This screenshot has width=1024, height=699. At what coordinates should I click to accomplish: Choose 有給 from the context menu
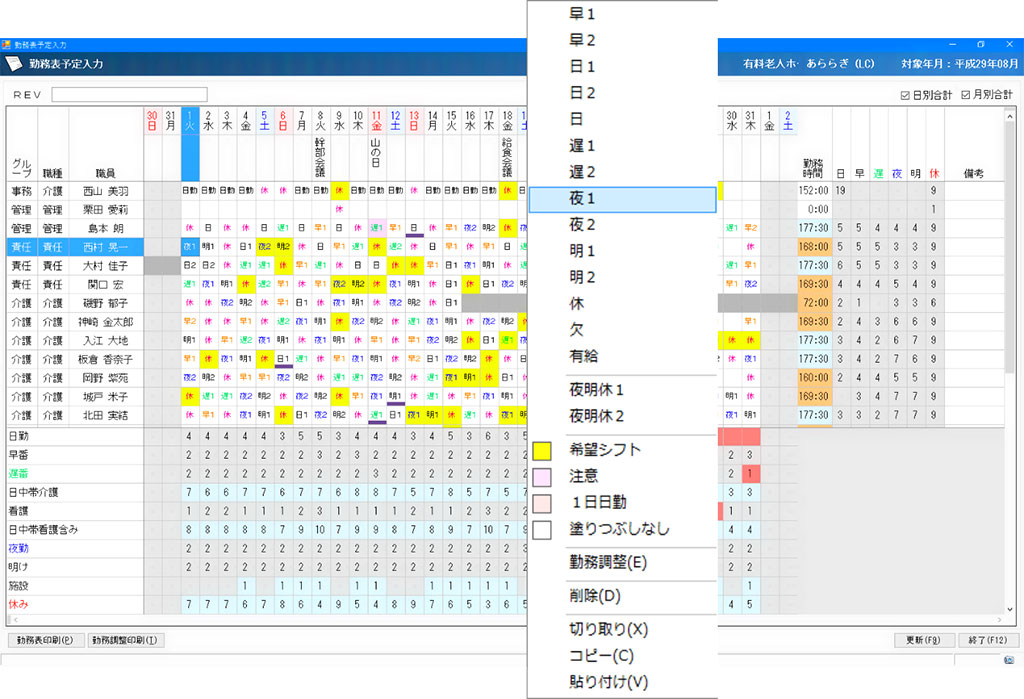(622, 356)
